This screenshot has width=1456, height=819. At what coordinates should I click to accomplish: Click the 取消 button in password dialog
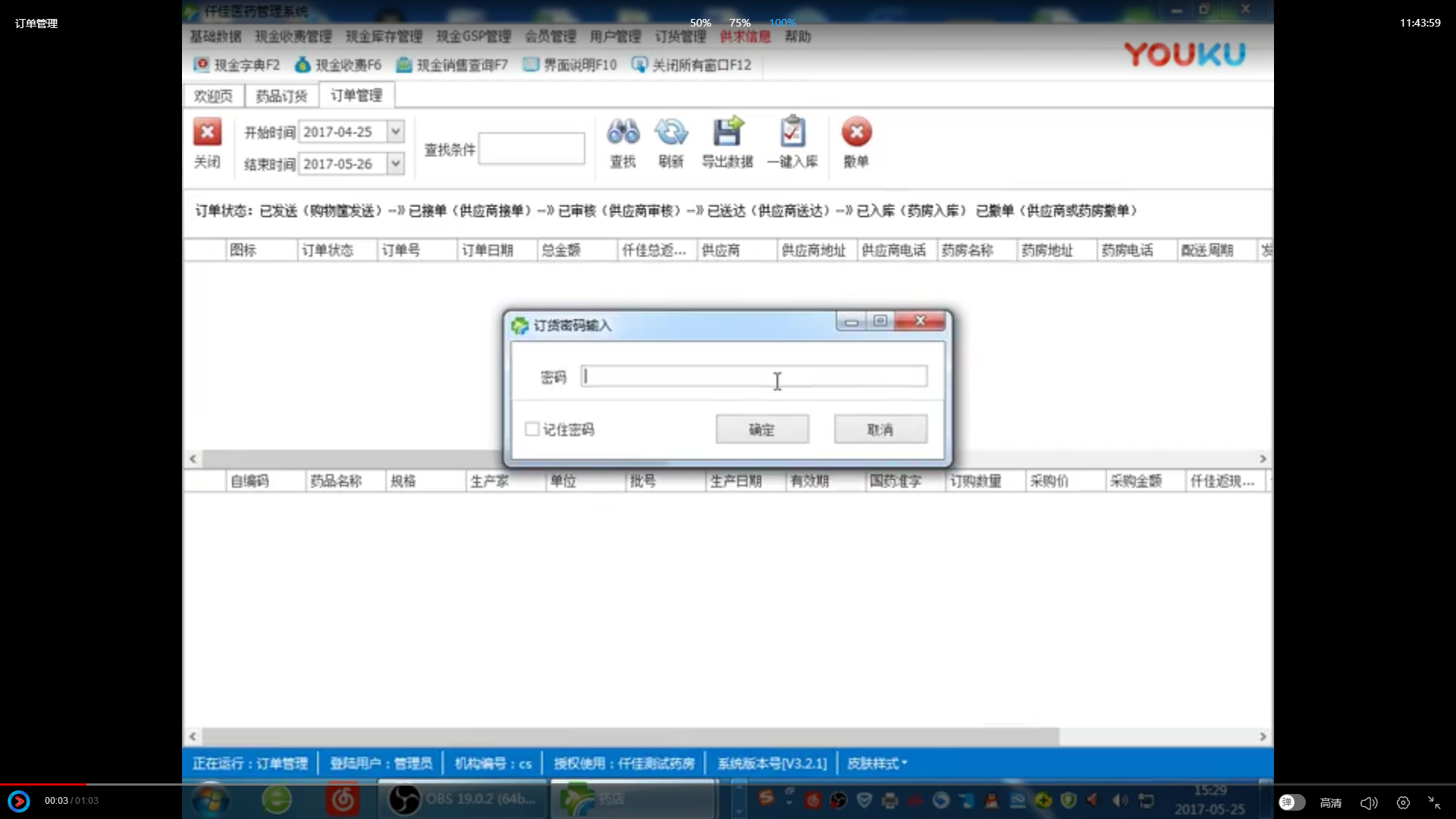pyautogui.click(x=880, y=429)
